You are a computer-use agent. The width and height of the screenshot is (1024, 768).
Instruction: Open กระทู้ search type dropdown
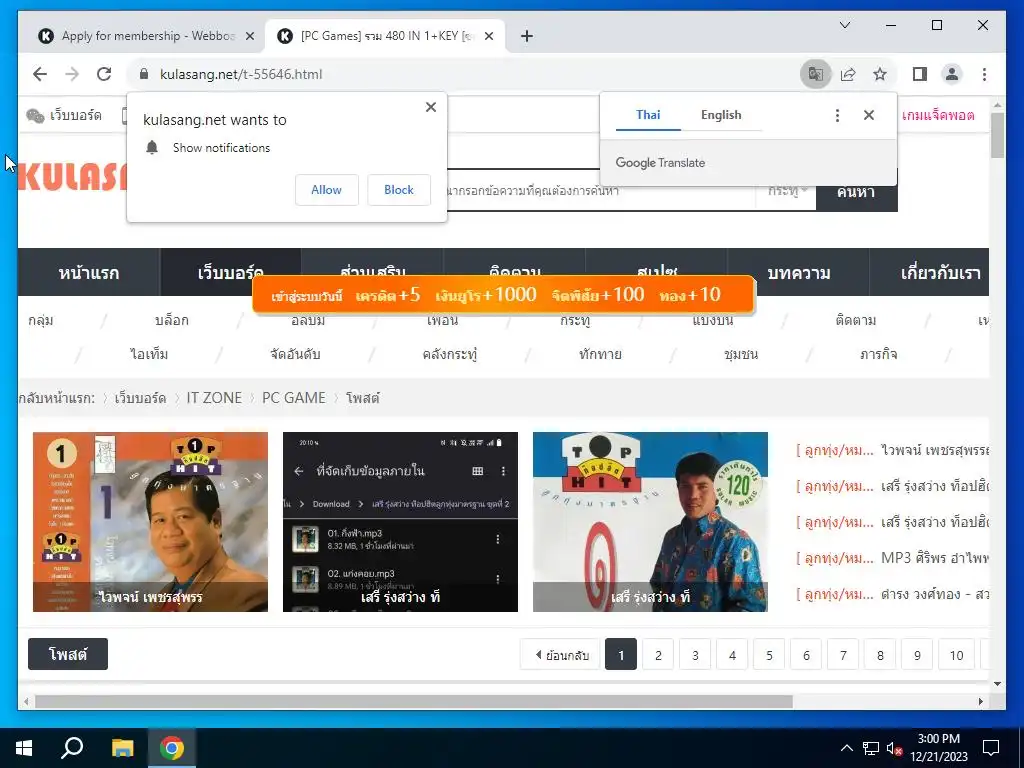(x=787, y=191)
